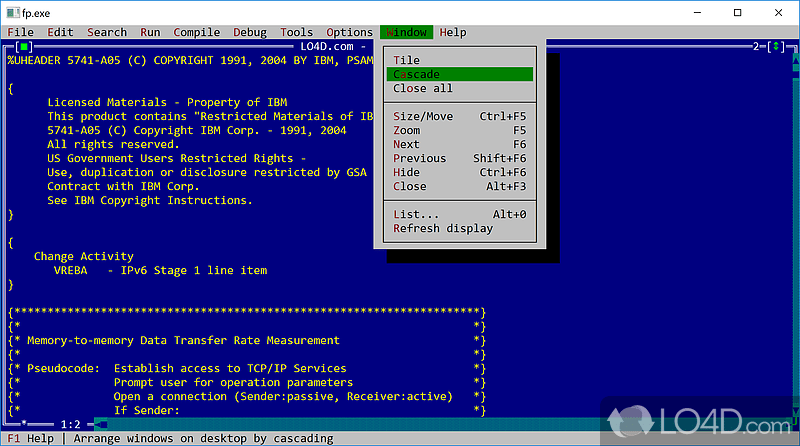800x446 pixels.
Task: Open the Options menu
Action: coord(349,32)
